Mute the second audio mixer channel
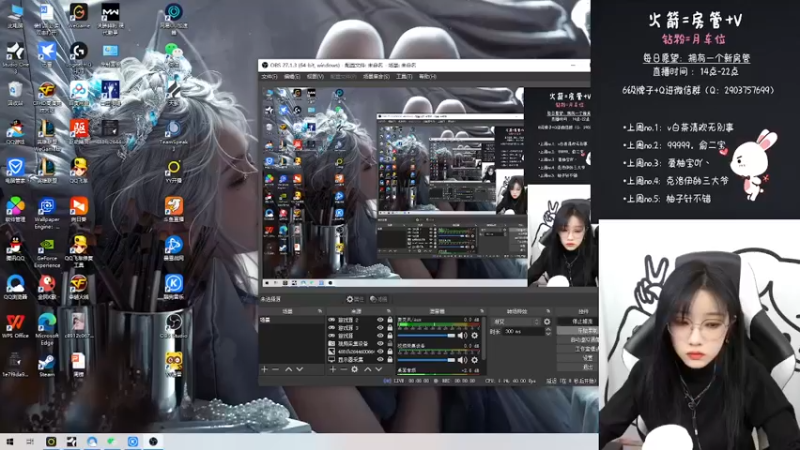Viewport: 800px width, 450px height. coord(462,360)
